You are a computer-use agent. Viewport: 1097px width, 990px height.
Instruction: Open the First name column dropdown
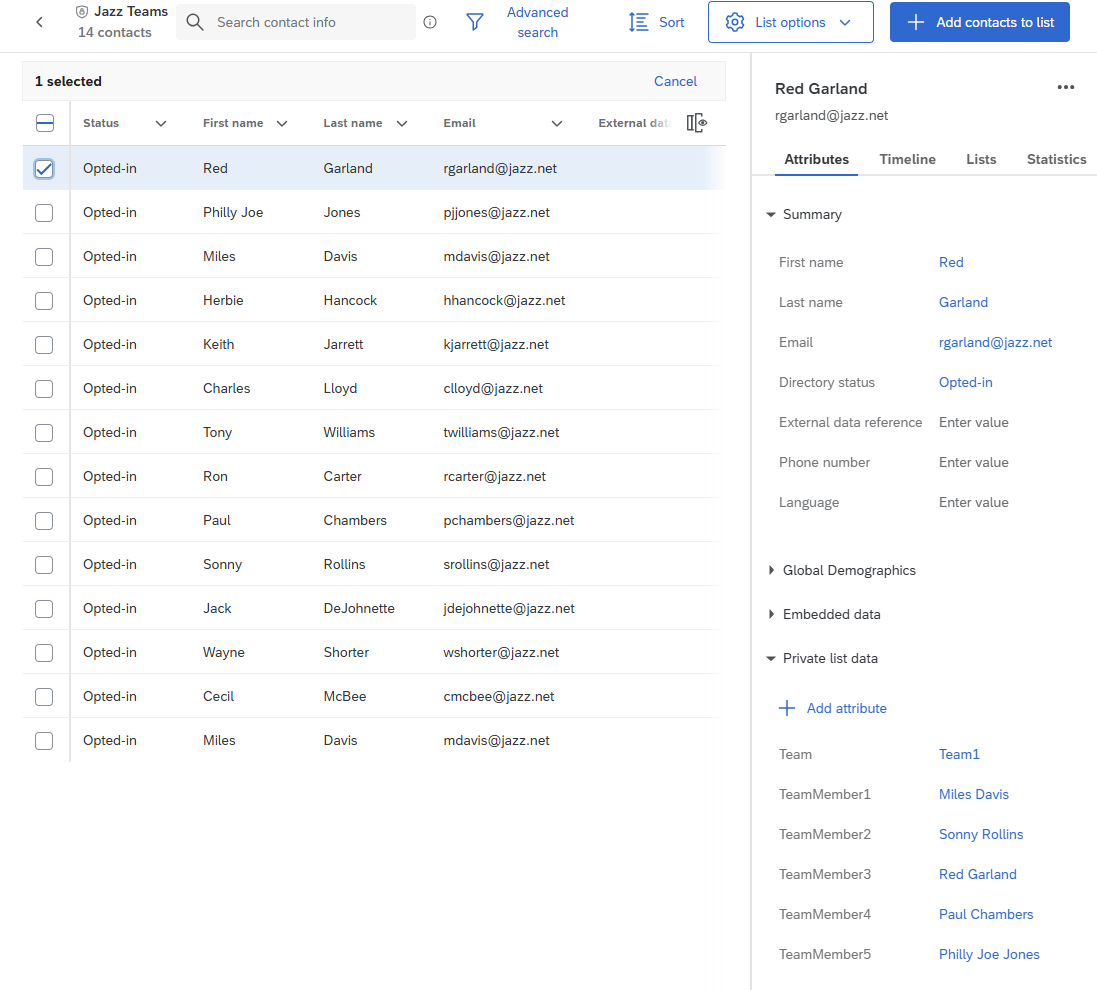(282, 124)
